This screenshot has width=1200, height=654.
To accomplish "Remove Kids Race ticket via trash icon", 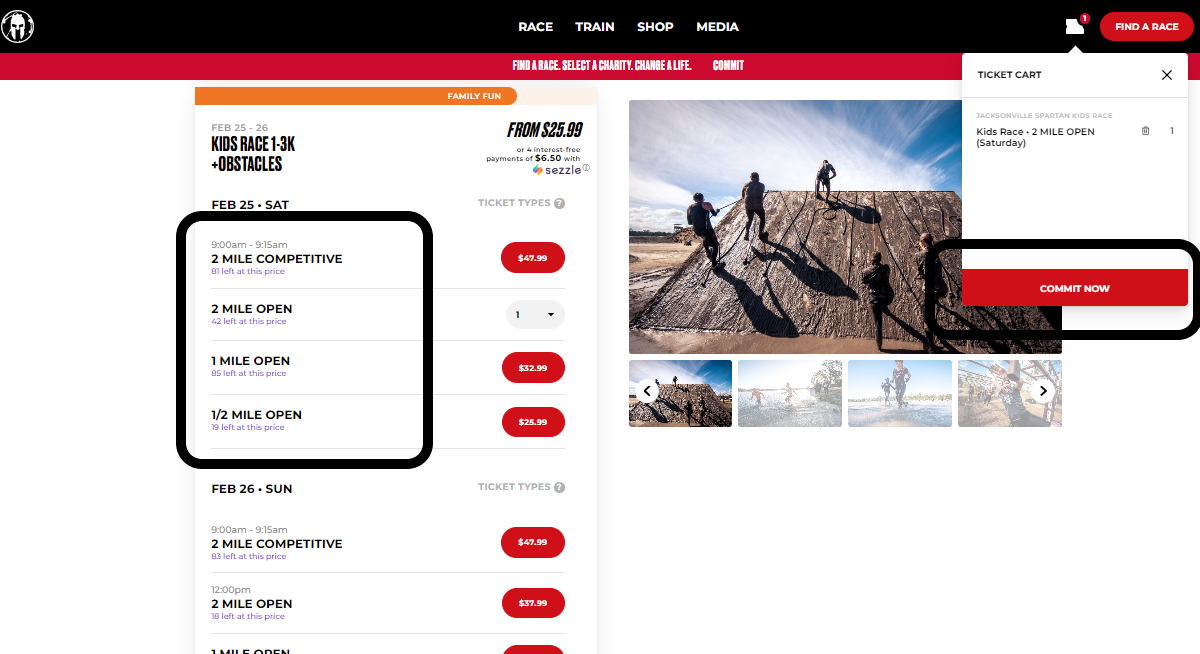I will click(1146, 131).
